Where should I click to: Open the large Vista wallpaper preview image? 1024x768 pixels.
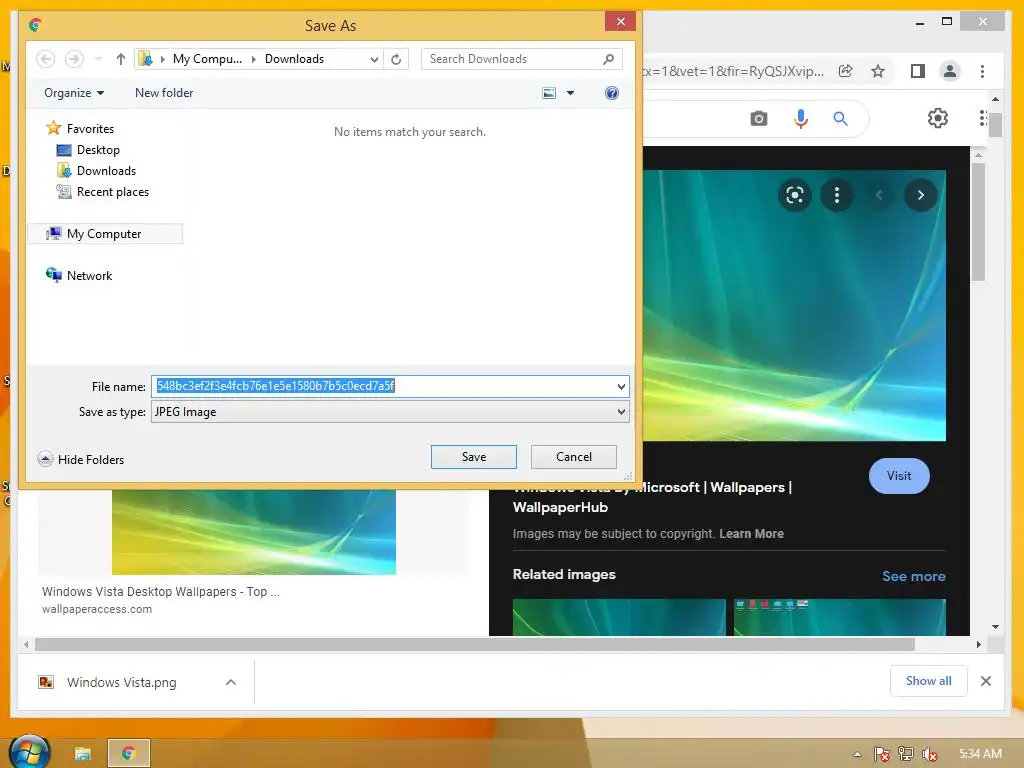794,305
